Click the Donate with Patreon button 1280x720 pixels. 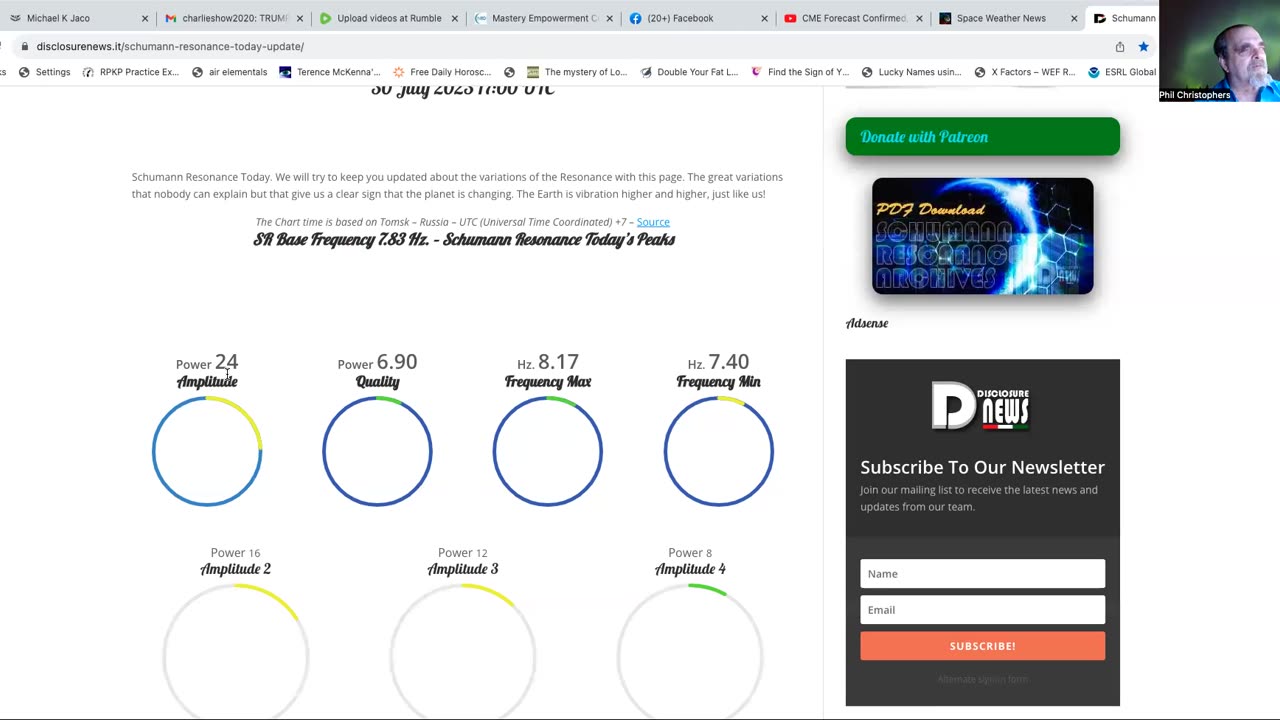tap(982, 137)
